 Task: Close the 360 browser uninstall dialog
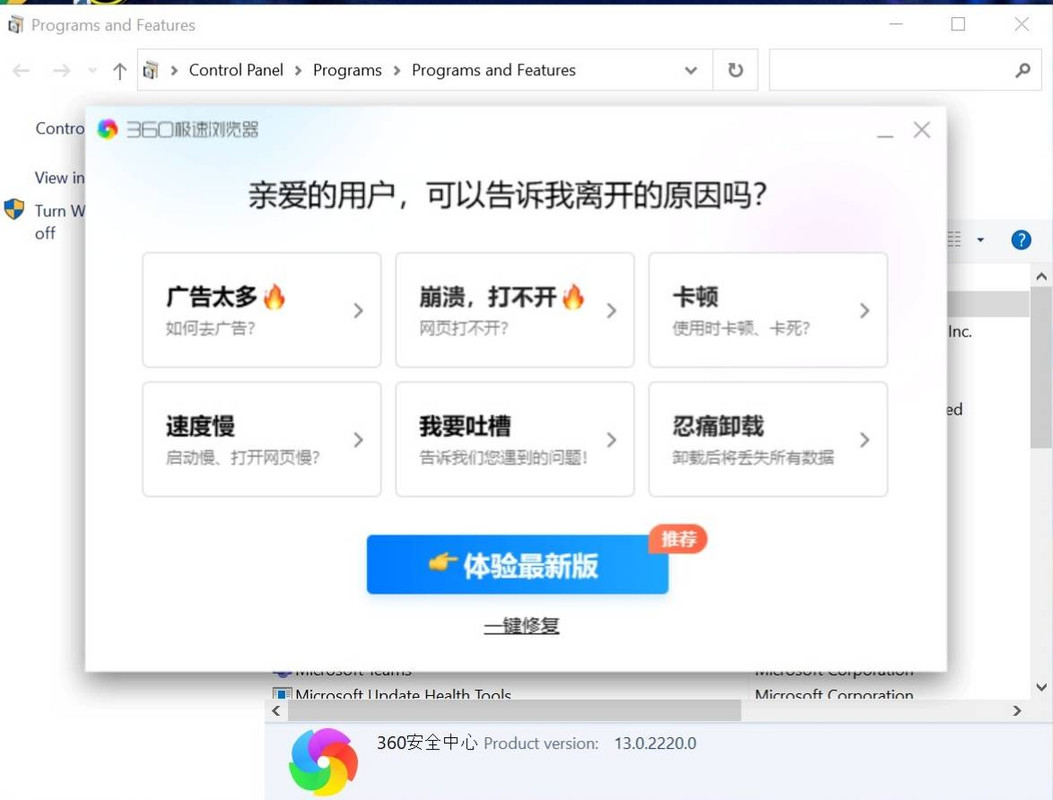tap(921, 130)
